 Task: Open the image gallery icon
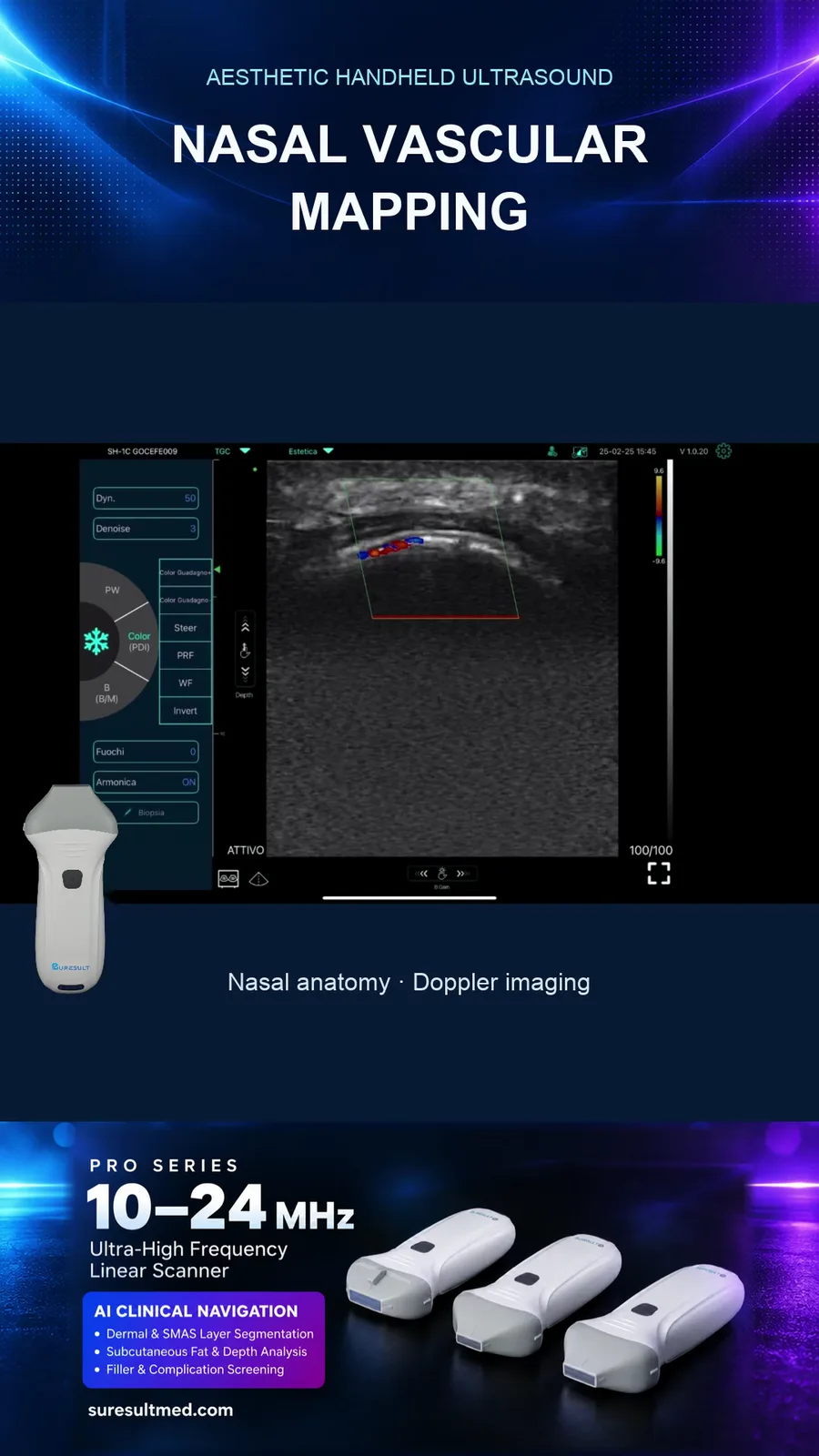coord(579,450)
